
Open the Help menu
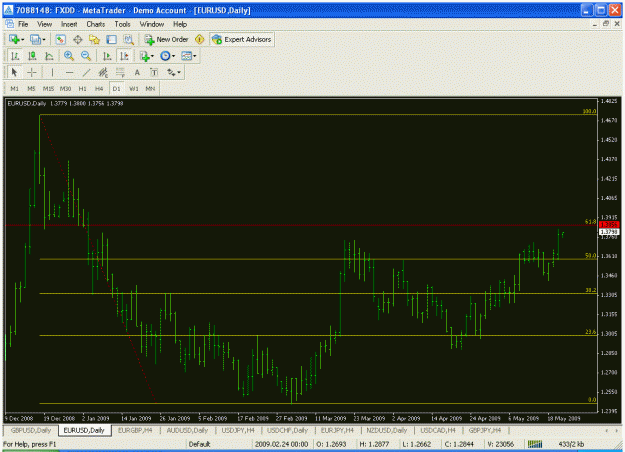(180, 24)
